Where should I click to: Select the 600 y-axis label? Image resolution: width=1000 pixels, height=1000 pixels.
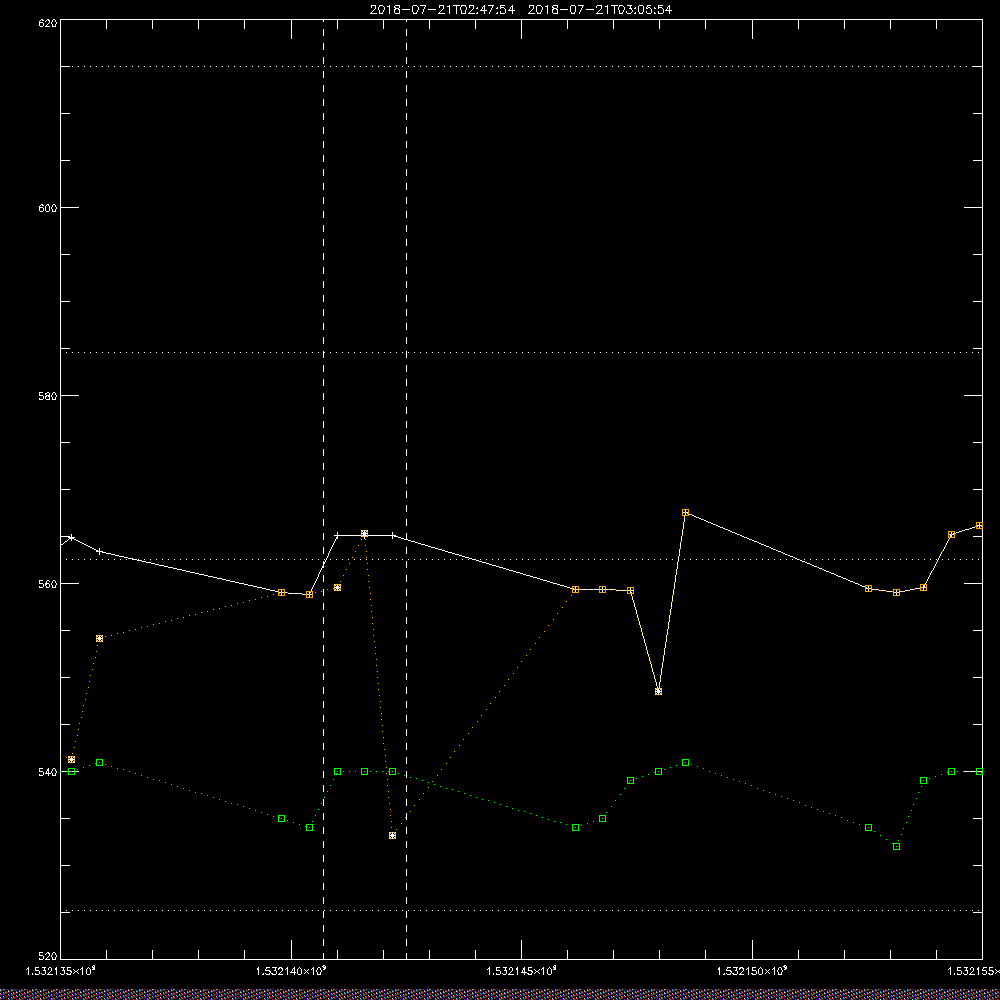tap(49, 208)
